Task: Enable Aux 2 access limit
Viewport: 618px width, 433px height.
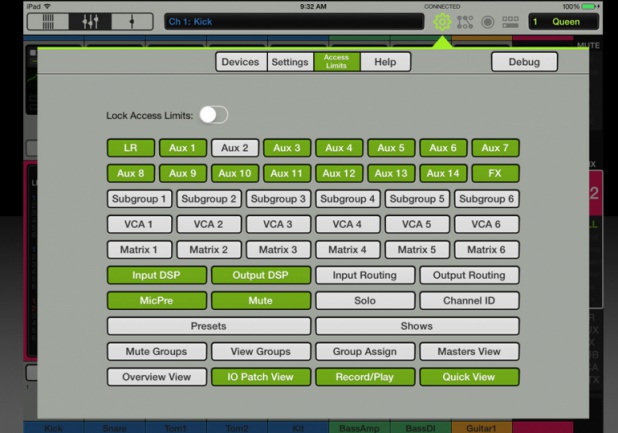Action: pos(235,148)
